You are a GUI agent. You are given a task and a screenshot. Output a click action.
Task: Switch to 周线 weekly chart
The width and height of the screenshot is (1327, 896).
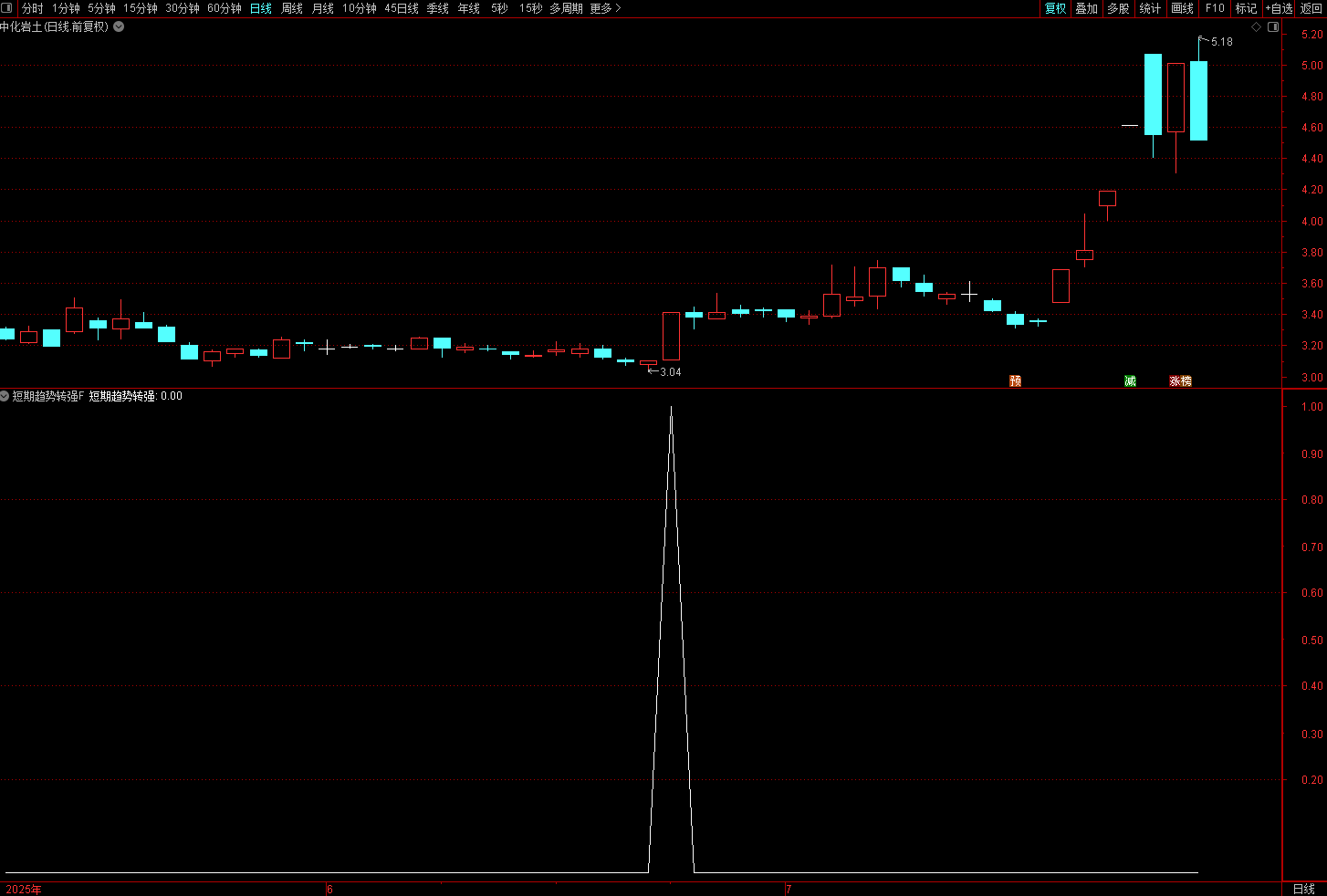pyautogui.click(x=292, y=8)
